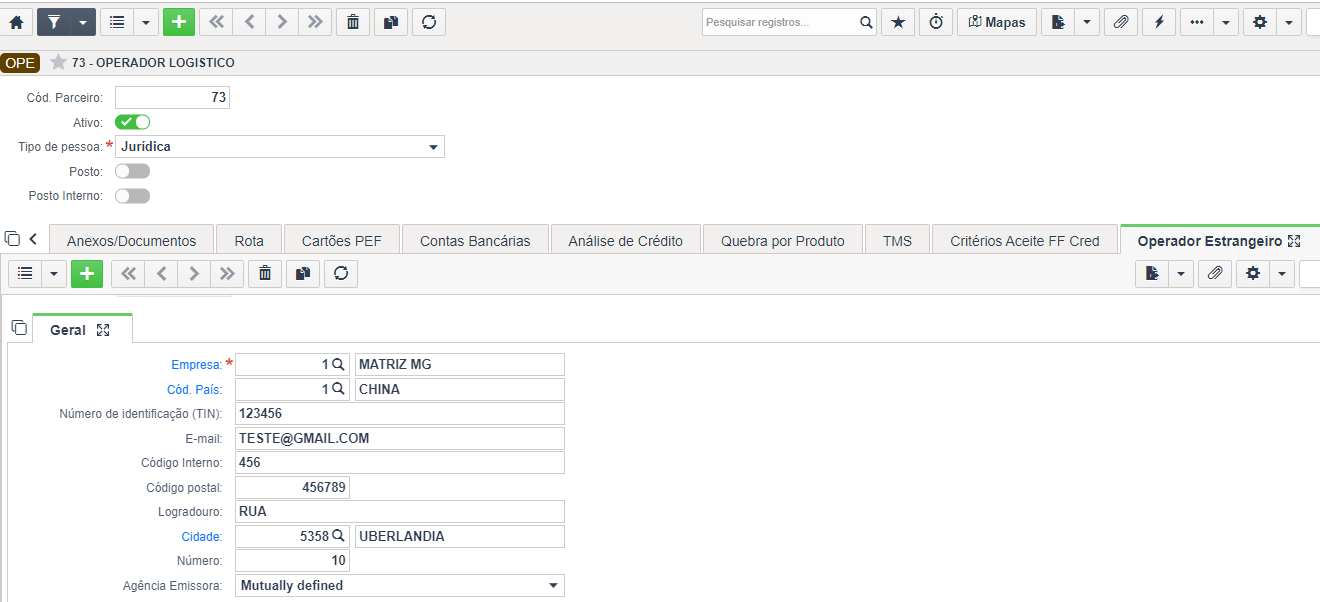The width and height of the screenshot is (1320, 602).
Task: Click the Empresa label link
Action: coord(196,365)
